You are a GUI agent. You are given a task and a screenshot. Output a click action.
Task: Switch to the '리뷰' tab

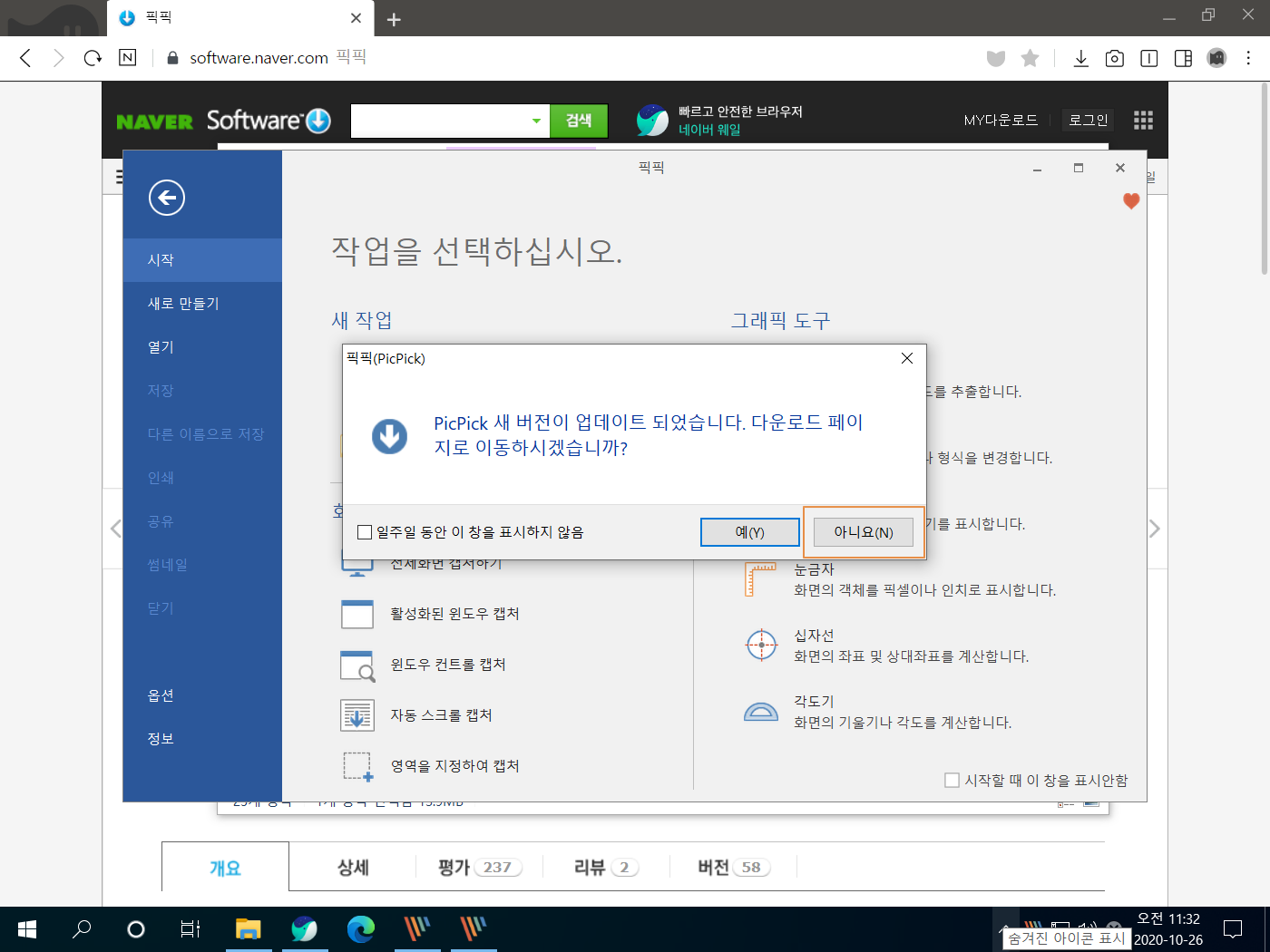(606, 868)
